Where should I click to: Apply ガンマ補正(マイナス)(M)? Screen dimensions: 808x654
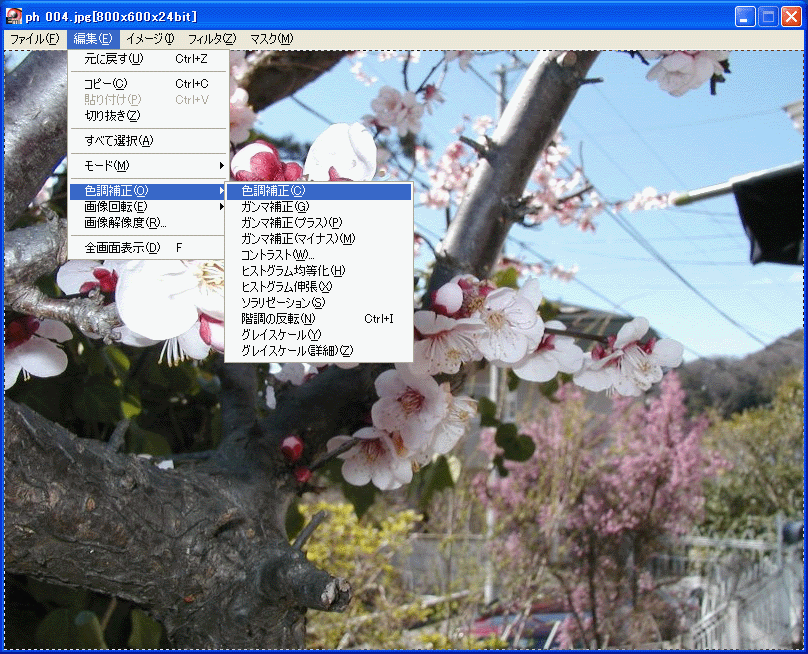[x=319, y=239]
